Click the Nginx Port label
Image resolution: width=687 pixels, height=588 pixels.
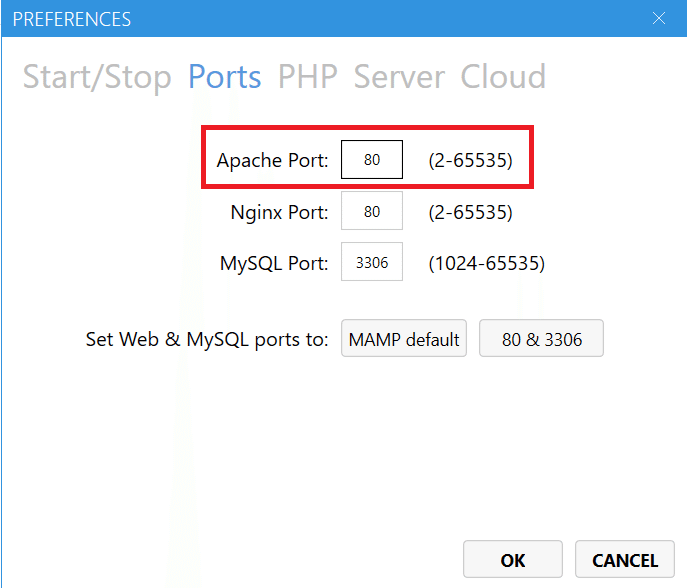click(279, 212)
